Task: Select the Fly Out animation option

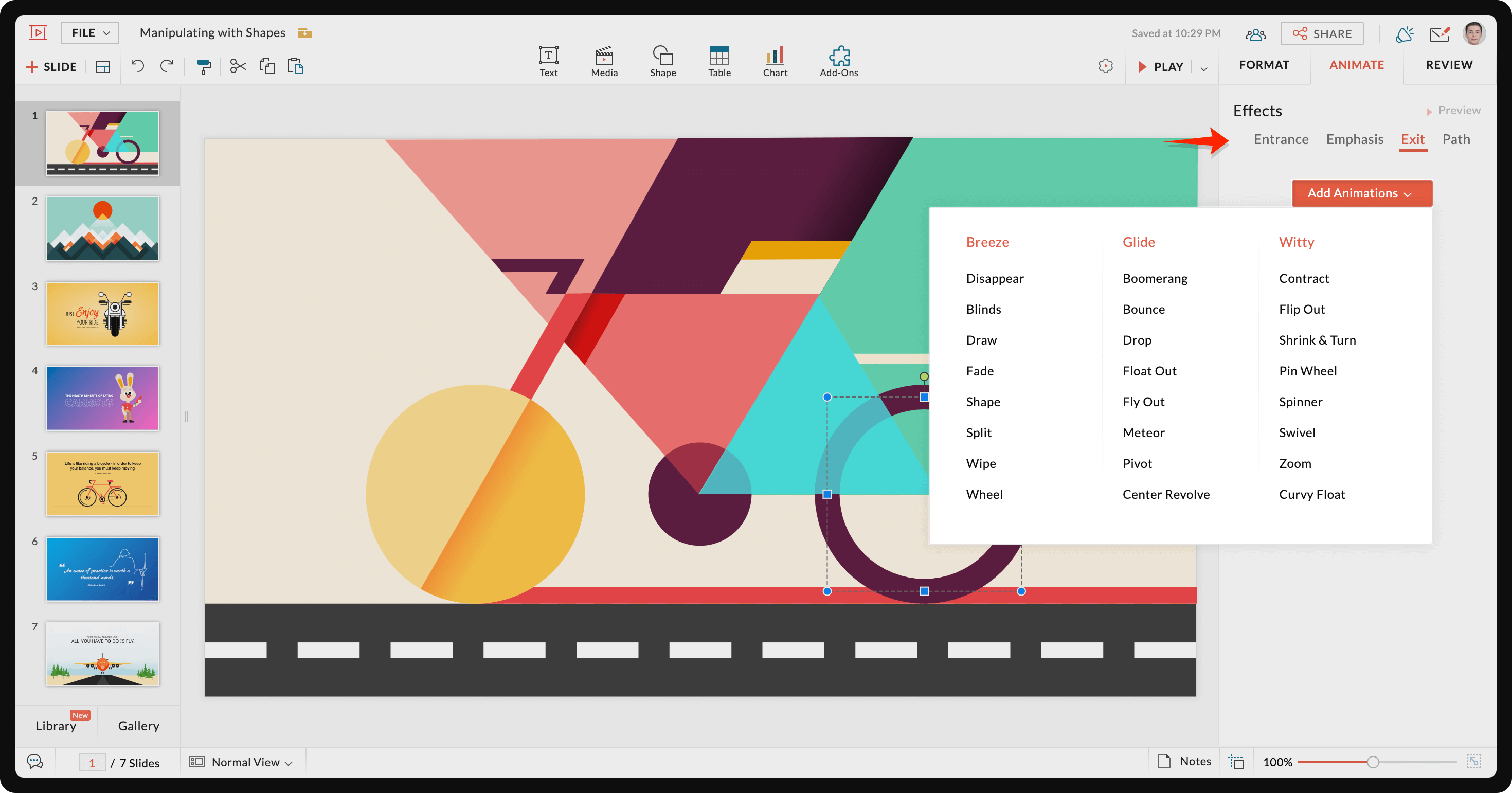Action: tap(1143, 401)
